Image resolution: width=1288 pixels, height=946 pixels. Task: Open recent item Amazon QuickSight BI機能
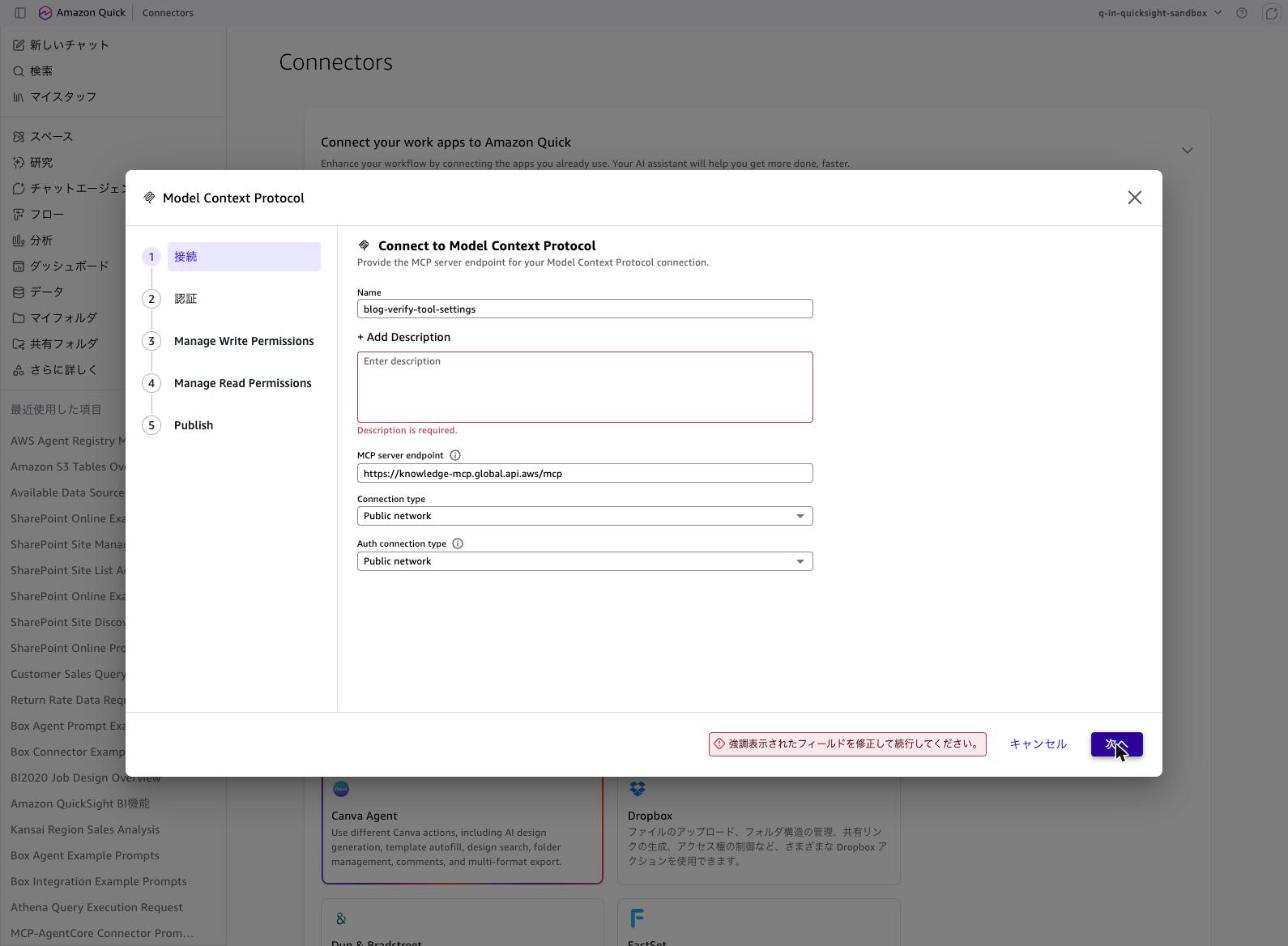(x=80, y=804)
